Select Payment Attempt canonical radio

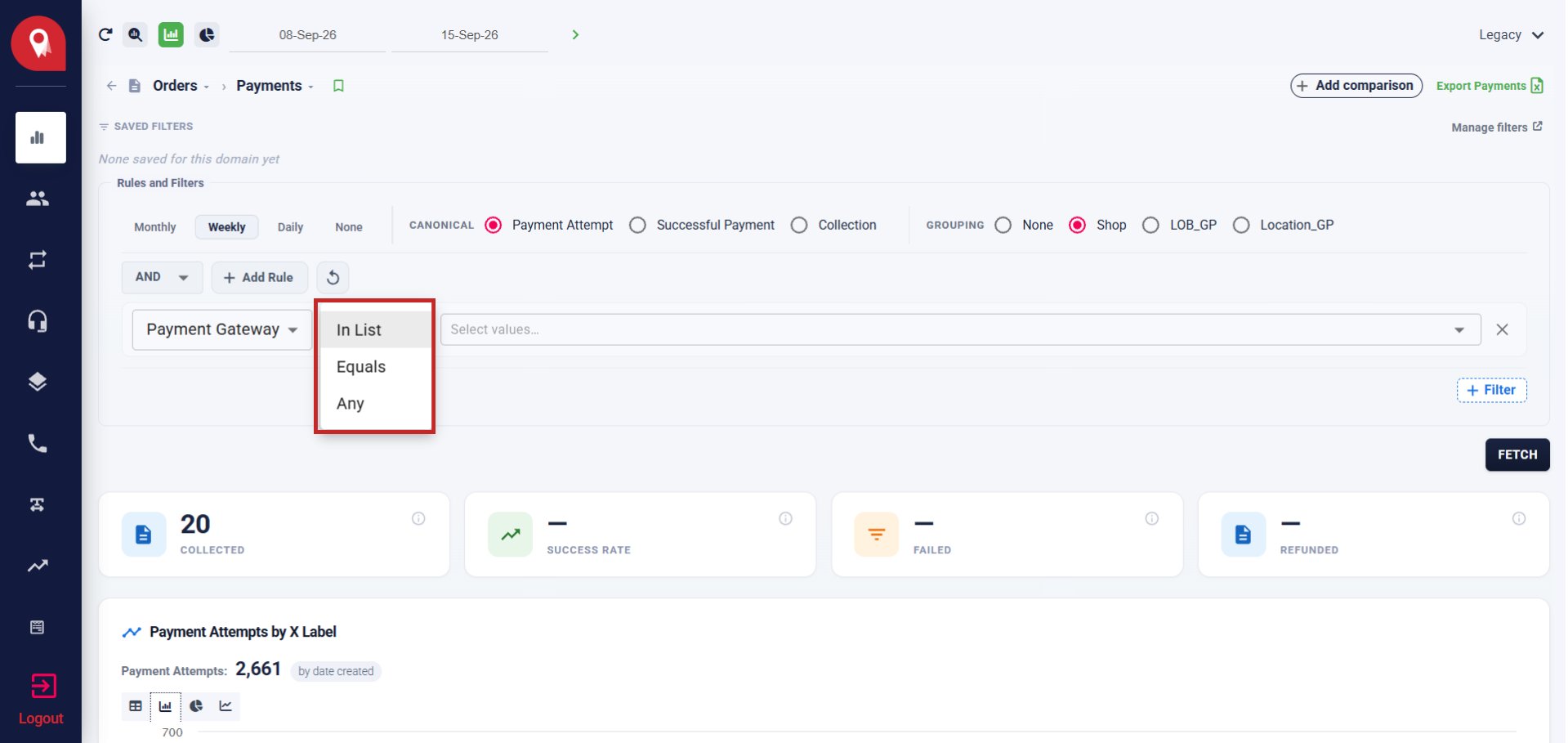pos(494,225)
